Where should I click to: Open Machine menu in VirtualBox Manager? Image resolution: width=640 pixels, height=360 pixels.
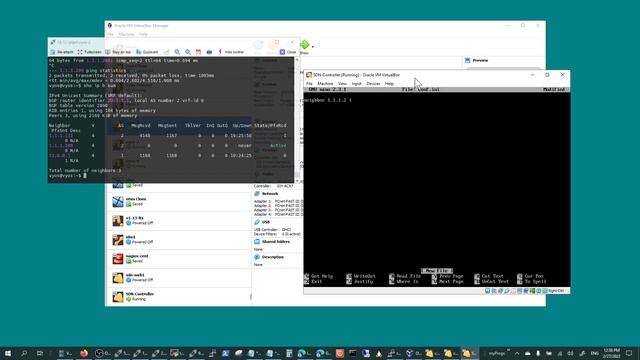[x=126, y=34]
